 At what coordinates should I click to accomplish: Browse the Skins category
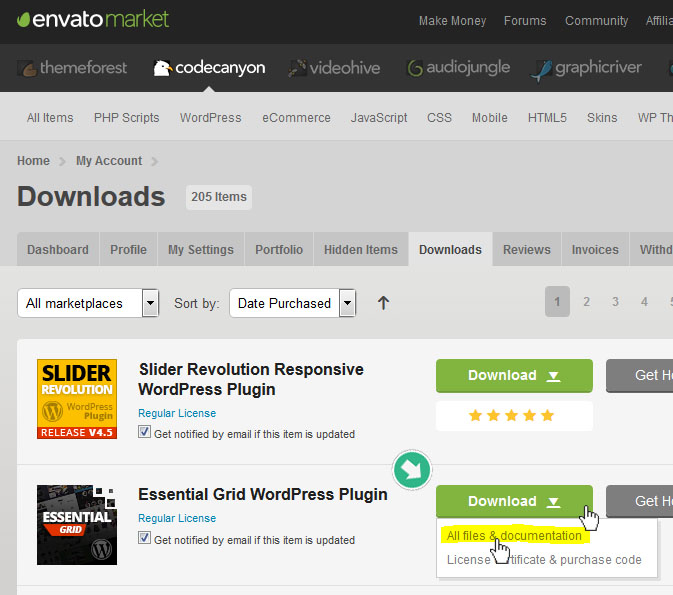pos(602,118)
